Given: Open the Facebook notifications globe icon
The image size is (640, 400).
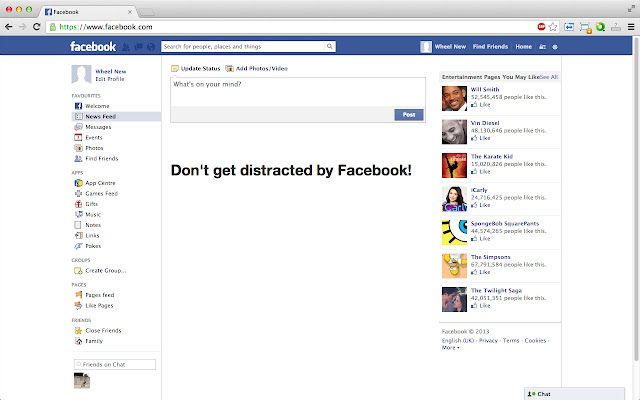Looking at the screenshot, I should (151, 47).
